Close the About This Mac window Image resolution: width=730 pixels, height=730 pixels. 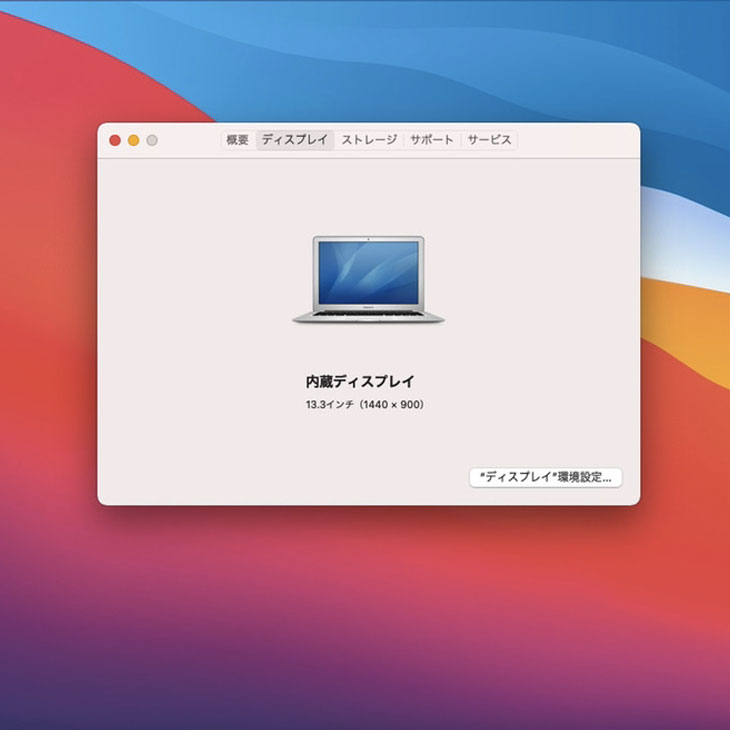115,140
